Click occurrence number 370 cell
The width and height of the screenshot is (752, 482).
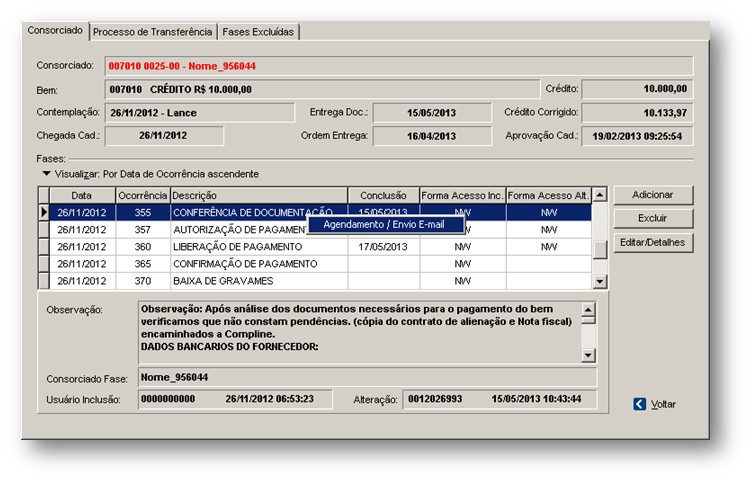[x=142, y=281]
